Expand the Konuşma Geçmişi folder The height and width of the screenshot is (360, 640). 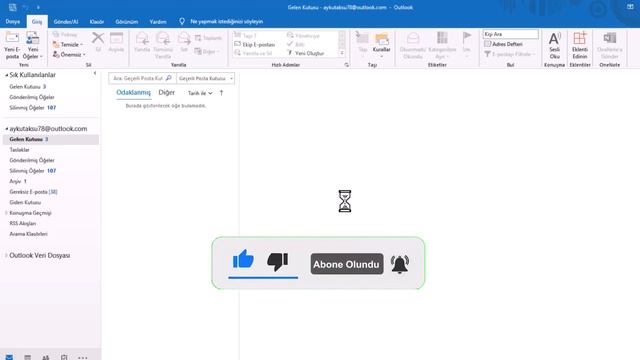click(6, 213)
